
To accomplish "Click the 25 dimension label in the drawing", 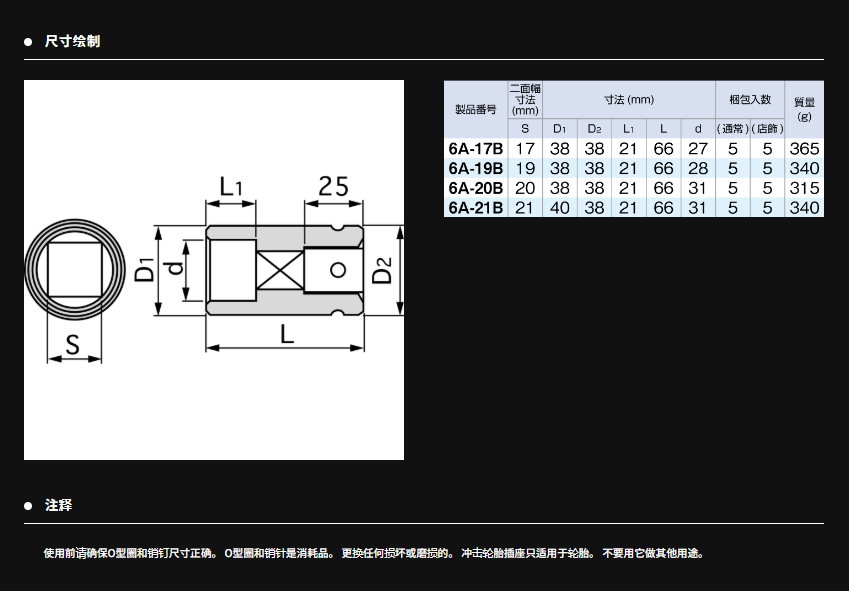I will 332,185.
